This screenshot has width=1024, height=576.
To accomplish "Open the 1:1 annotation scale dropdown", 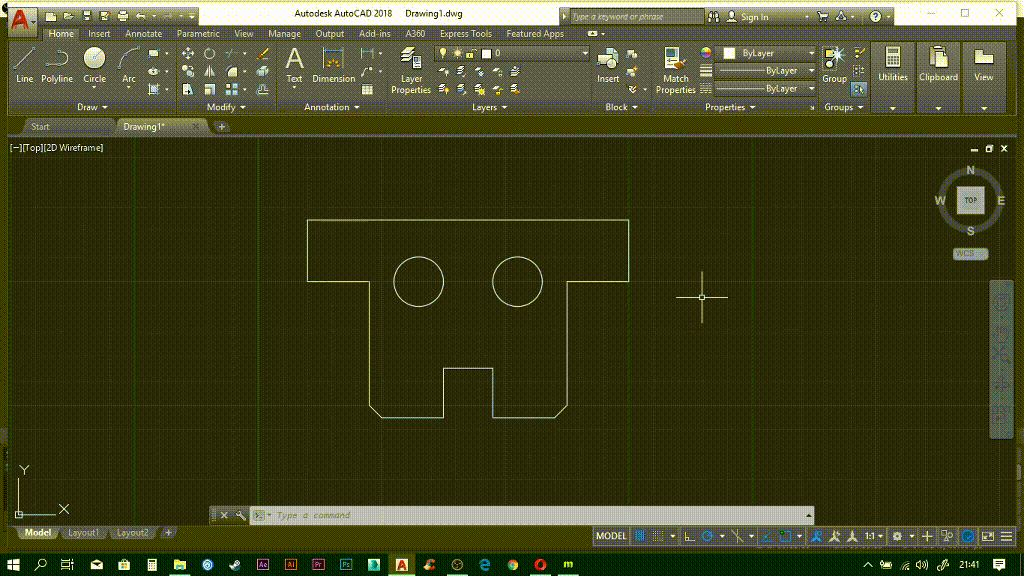I will coord(874,536).
